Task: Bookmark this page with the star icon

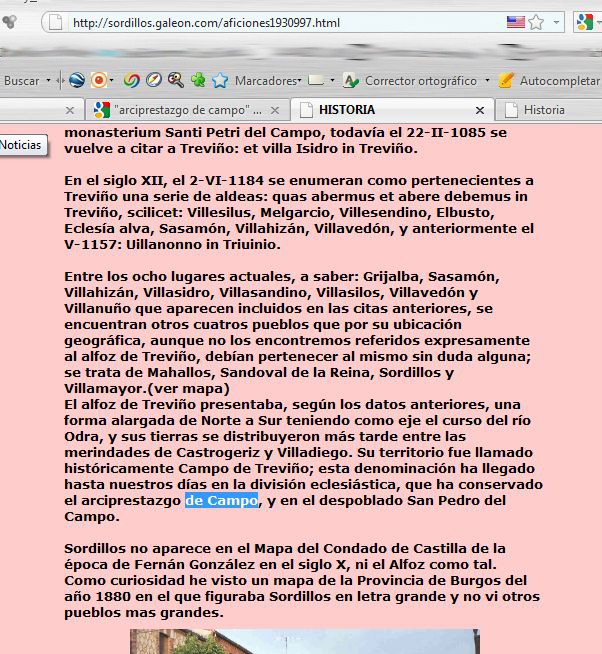Action: (x=536, y=22)
